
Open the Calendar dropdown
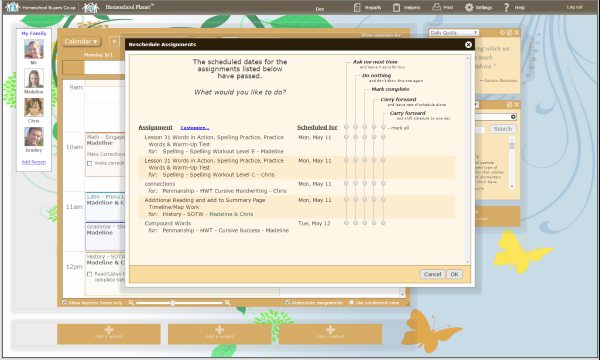[x=81, y=41]
